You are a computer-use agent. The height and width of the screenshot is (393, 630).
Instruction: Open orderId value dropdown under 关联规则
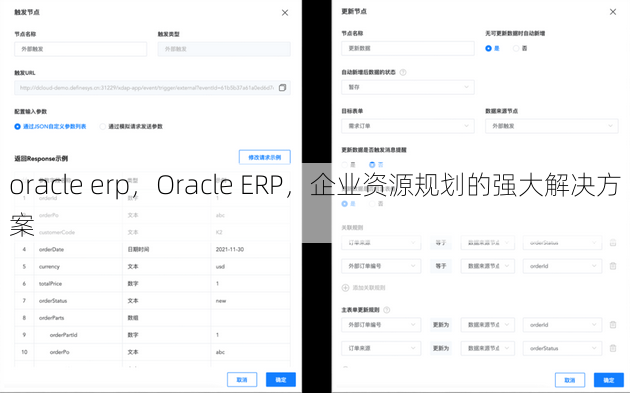coord(562,266)
